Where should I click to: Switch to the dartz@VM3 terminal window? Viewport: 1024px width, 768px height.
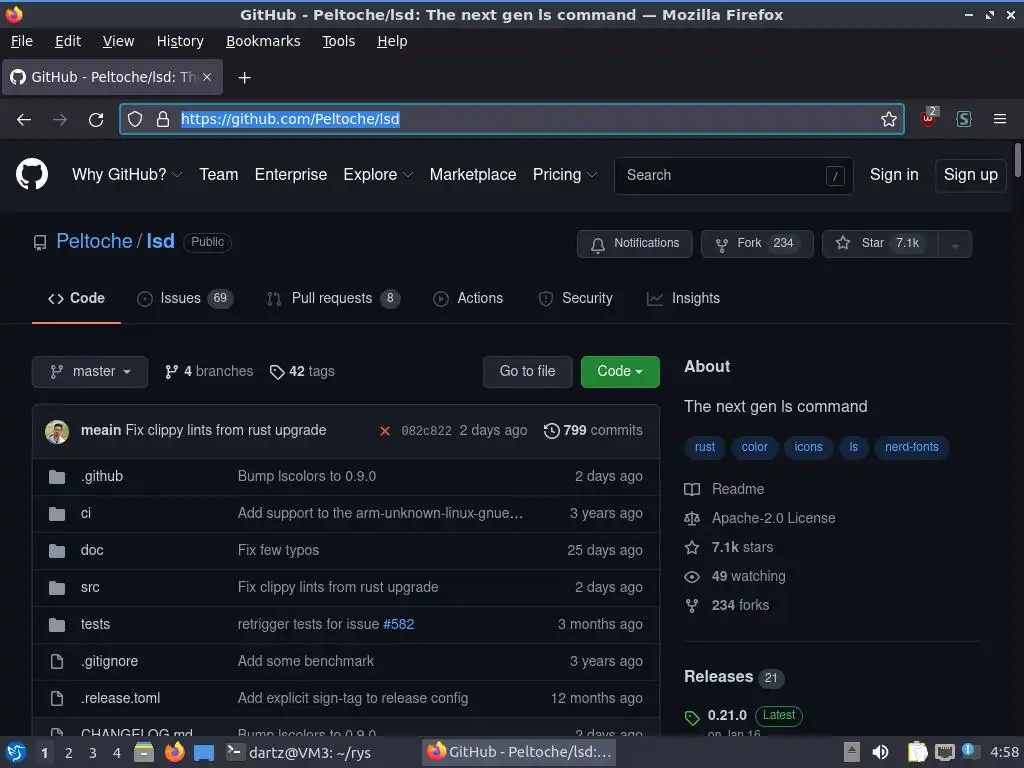(298, 752)
